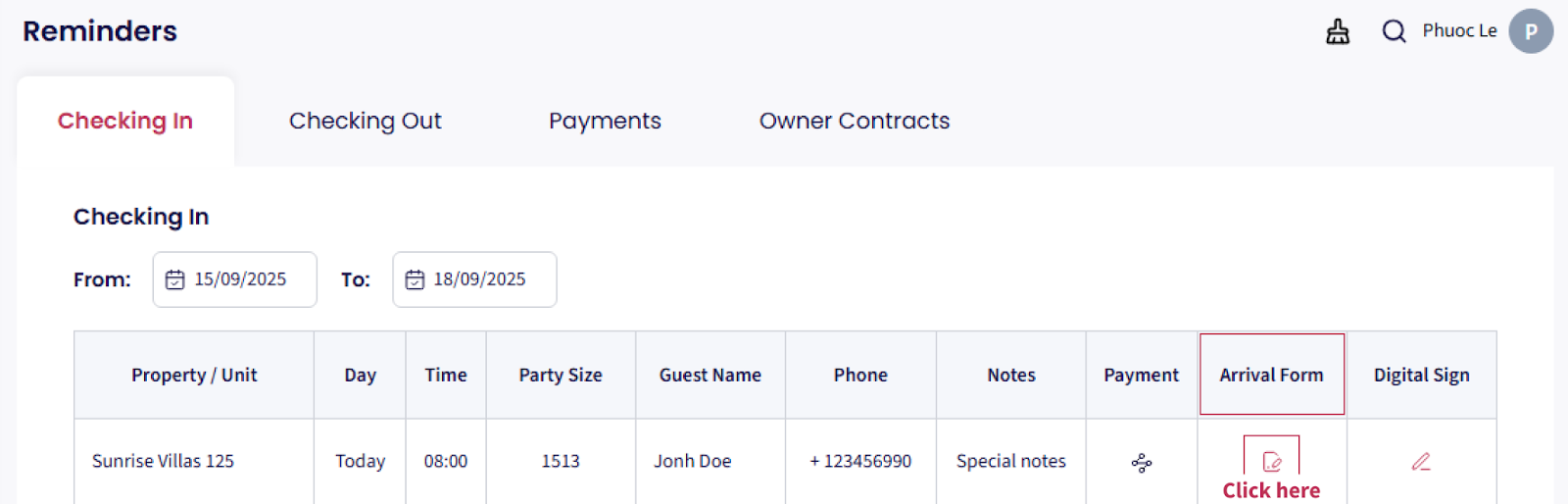Open the To date picker 18/09/2025

pyautogui.click(x=479, y=279)
